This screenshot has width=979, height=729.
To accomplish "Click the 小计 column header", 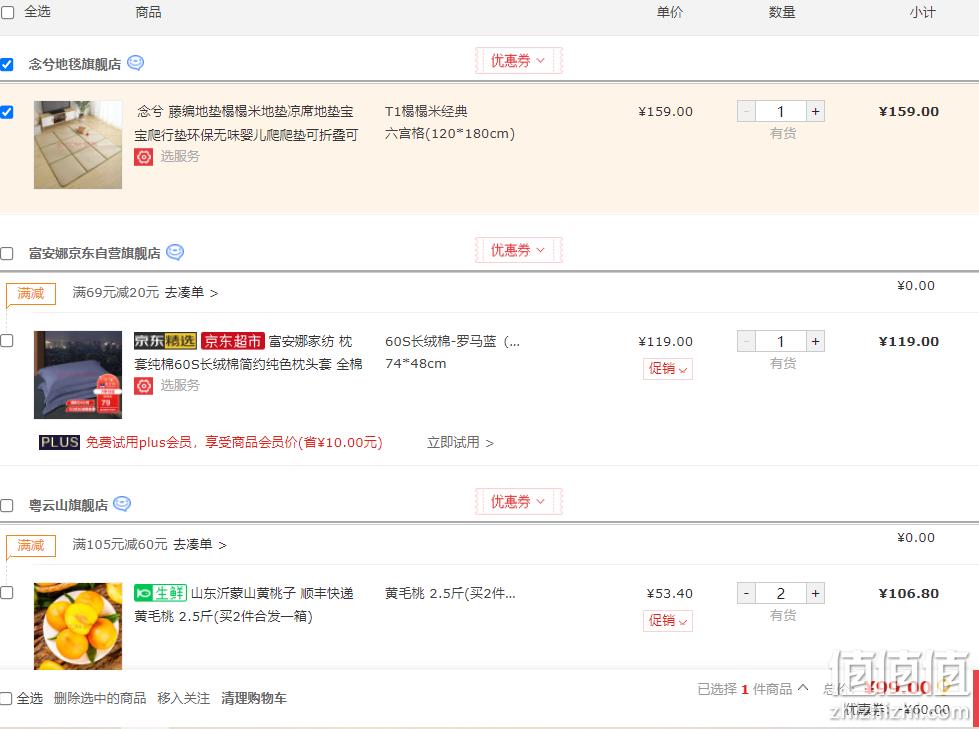I will tap(922, 12).
